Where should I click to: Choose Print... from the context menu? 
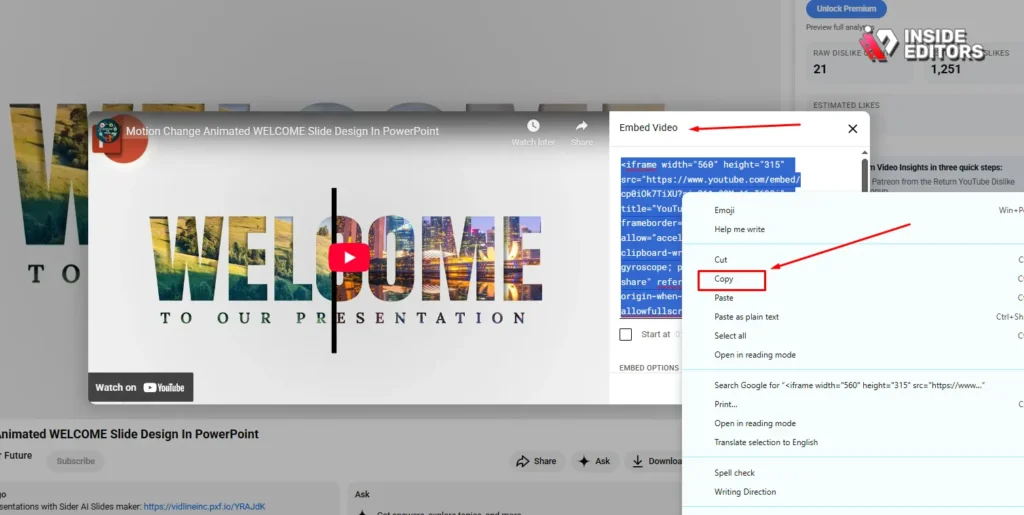pos(726,404)
